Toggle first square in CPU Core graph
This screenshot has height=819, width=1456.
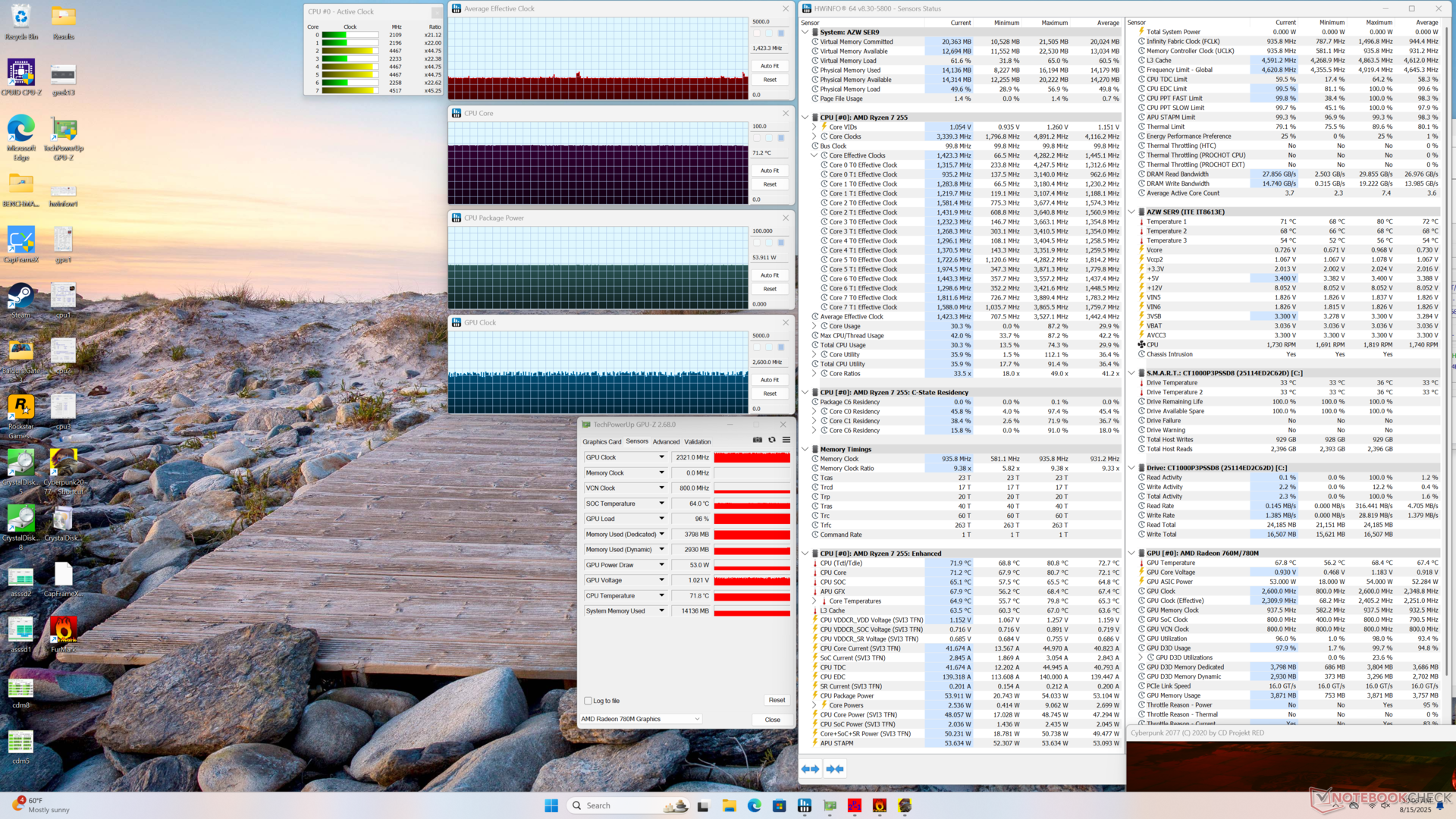click(x=756, y=138)
